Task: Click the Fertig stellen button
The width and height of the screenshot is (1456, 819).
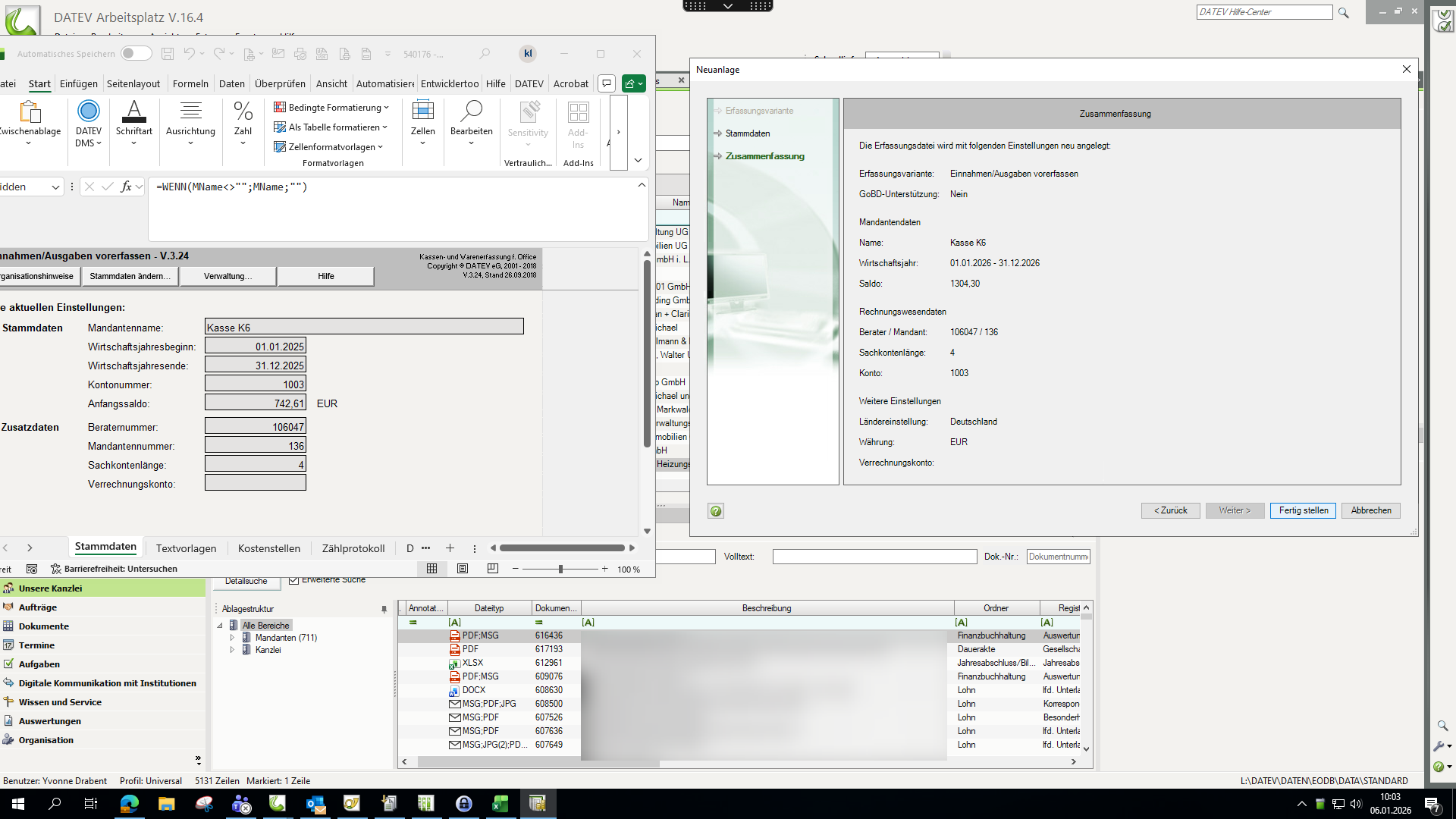Action: [x=1303, y=510]
